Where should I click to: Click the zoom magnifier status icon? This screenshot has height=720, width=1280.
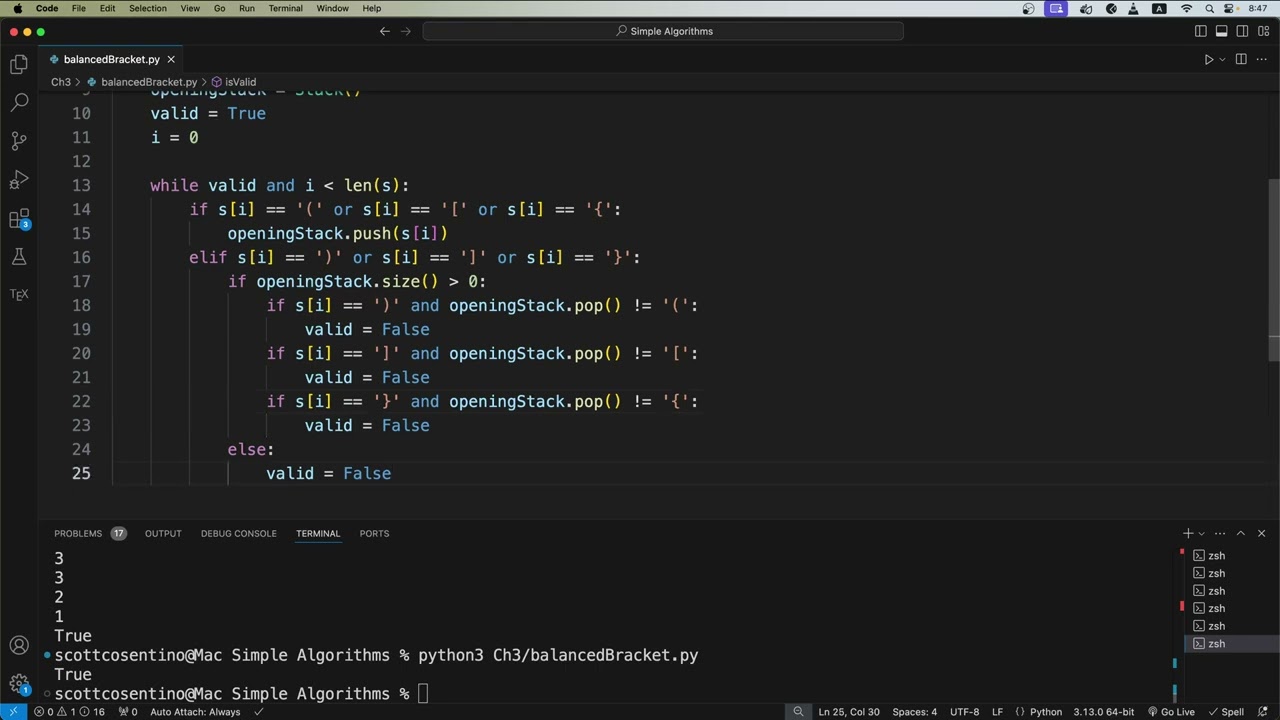pyautogui.click(x=798, y=712)
